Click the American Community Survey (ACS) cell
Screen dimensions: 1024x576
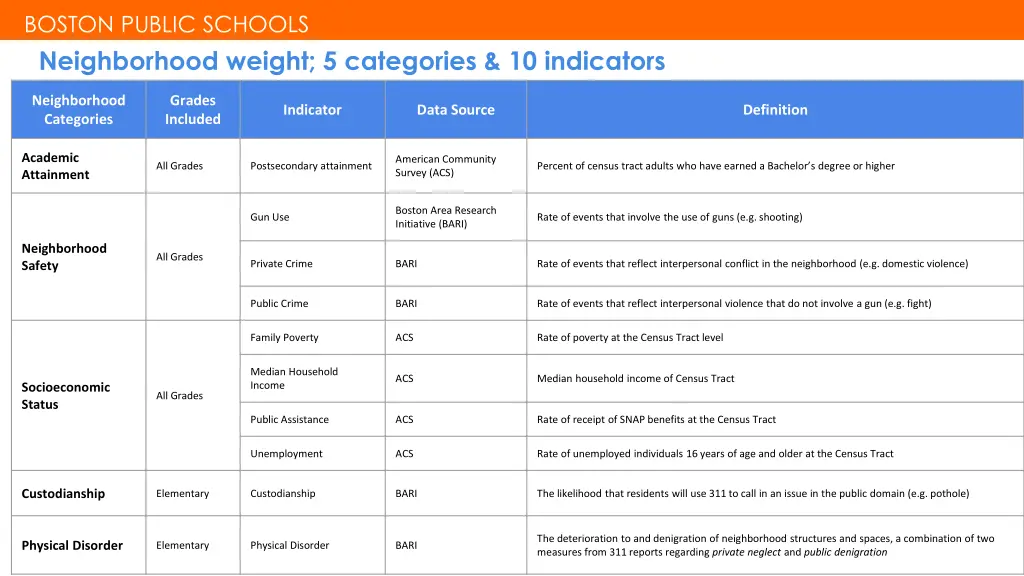(445, 166)
